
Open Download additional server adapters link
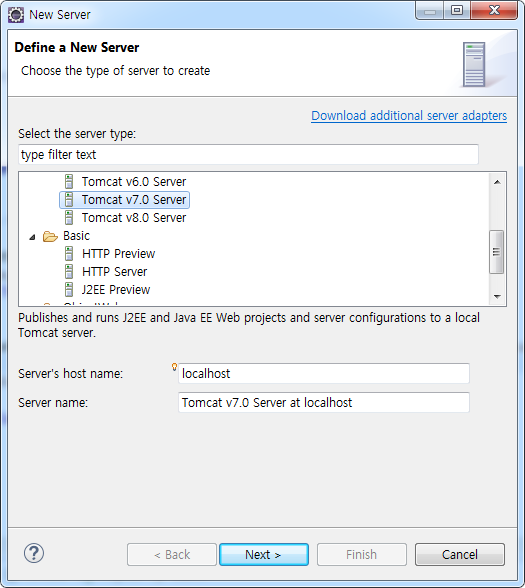409,116
